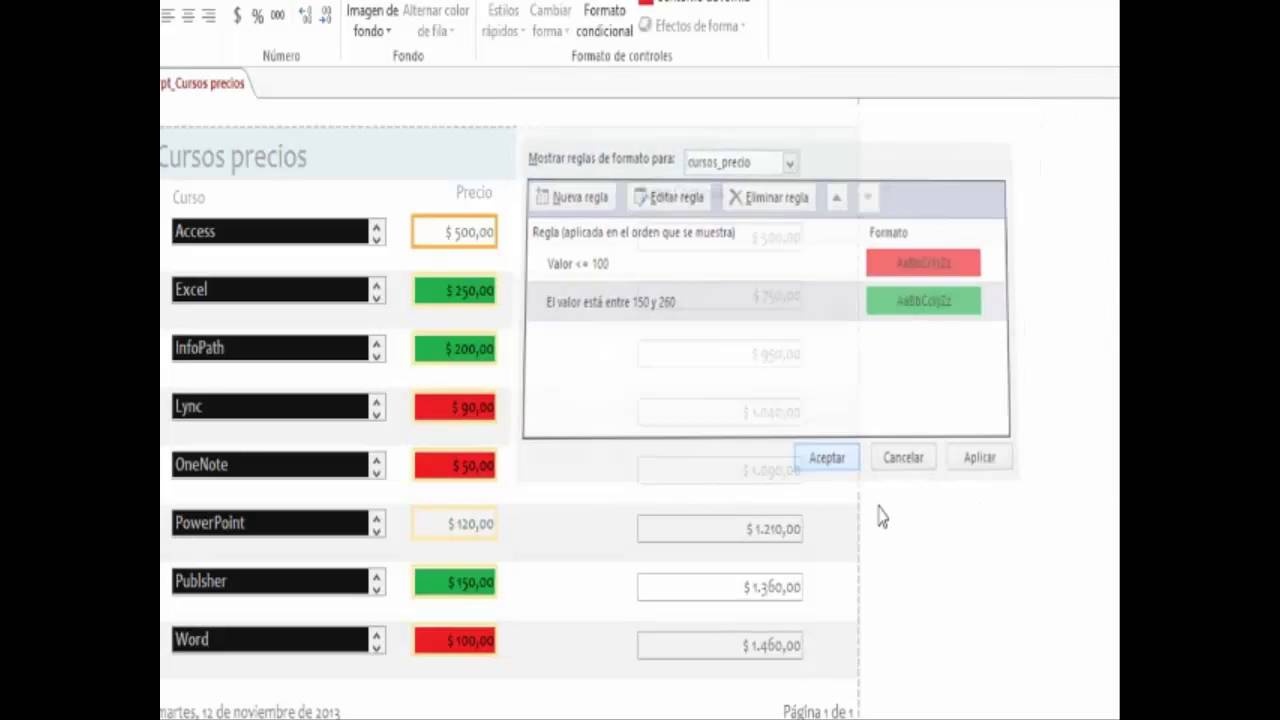The image size is (1280, 720).
Task: Click spinner arrows beside Excel
Action: click(377, 290)
